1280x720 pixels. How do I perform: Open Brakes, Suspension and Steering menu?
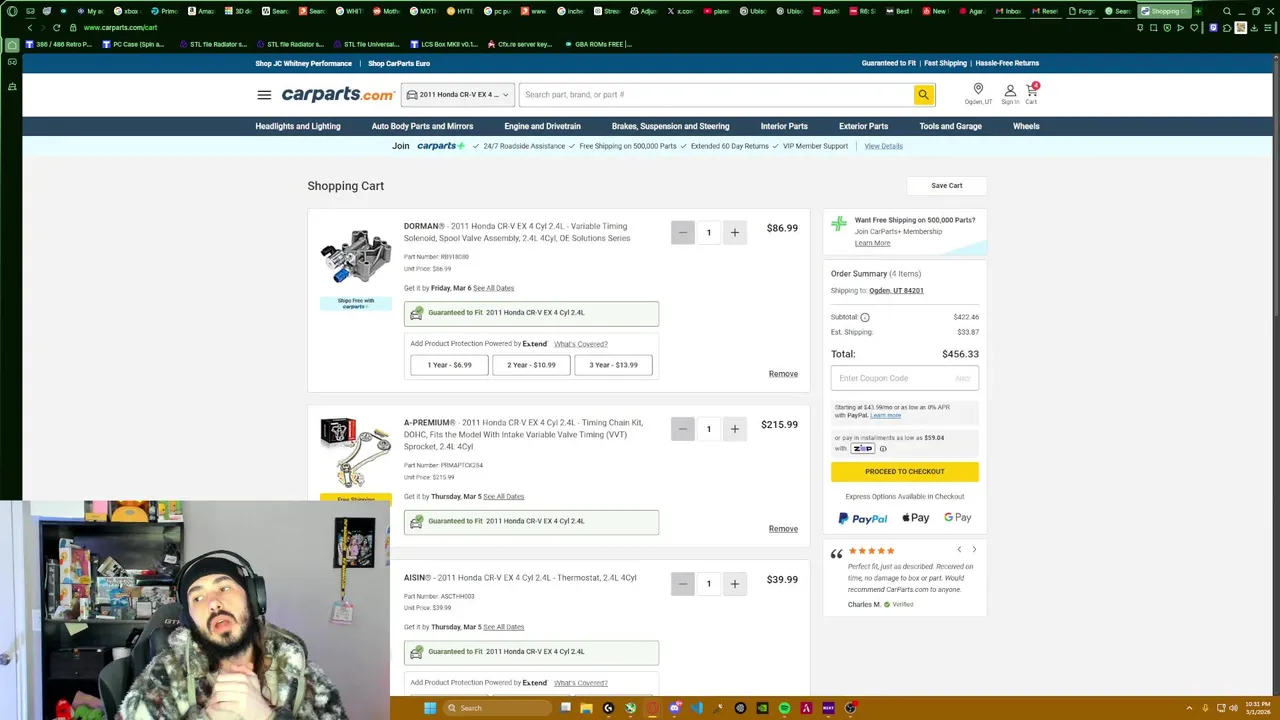670,127
